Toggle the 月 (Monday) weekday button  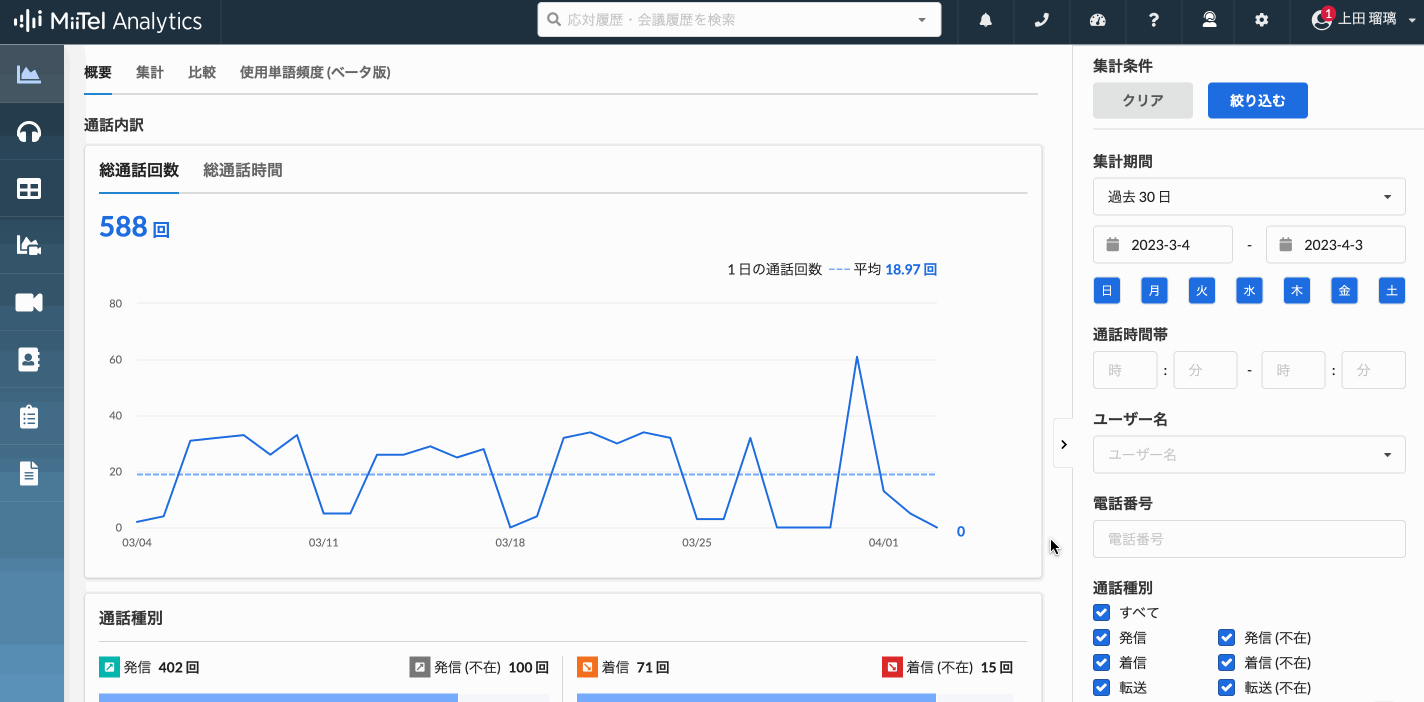tap(1154, 291)
